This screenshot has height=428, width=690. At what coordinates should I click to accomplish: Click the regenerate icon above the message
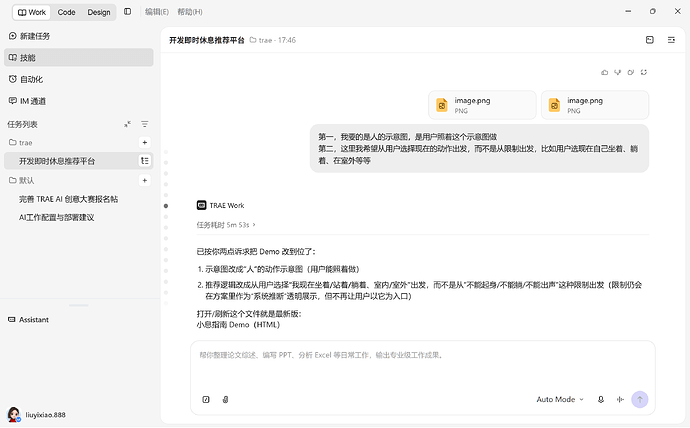point(644,72)
